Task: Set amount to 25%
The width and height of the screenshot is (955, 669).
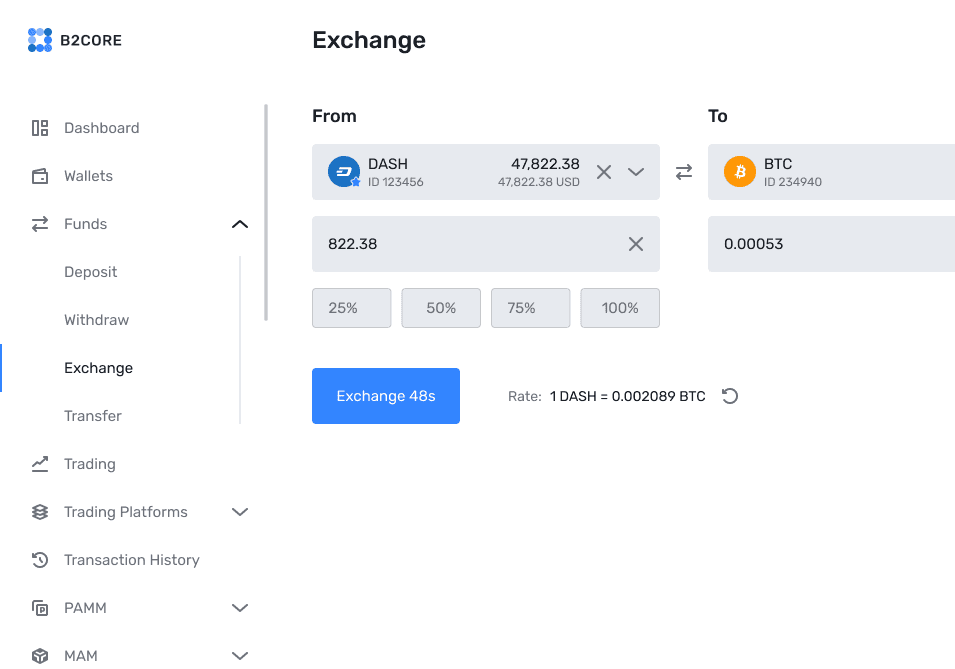Action: [x=351, y=308]
